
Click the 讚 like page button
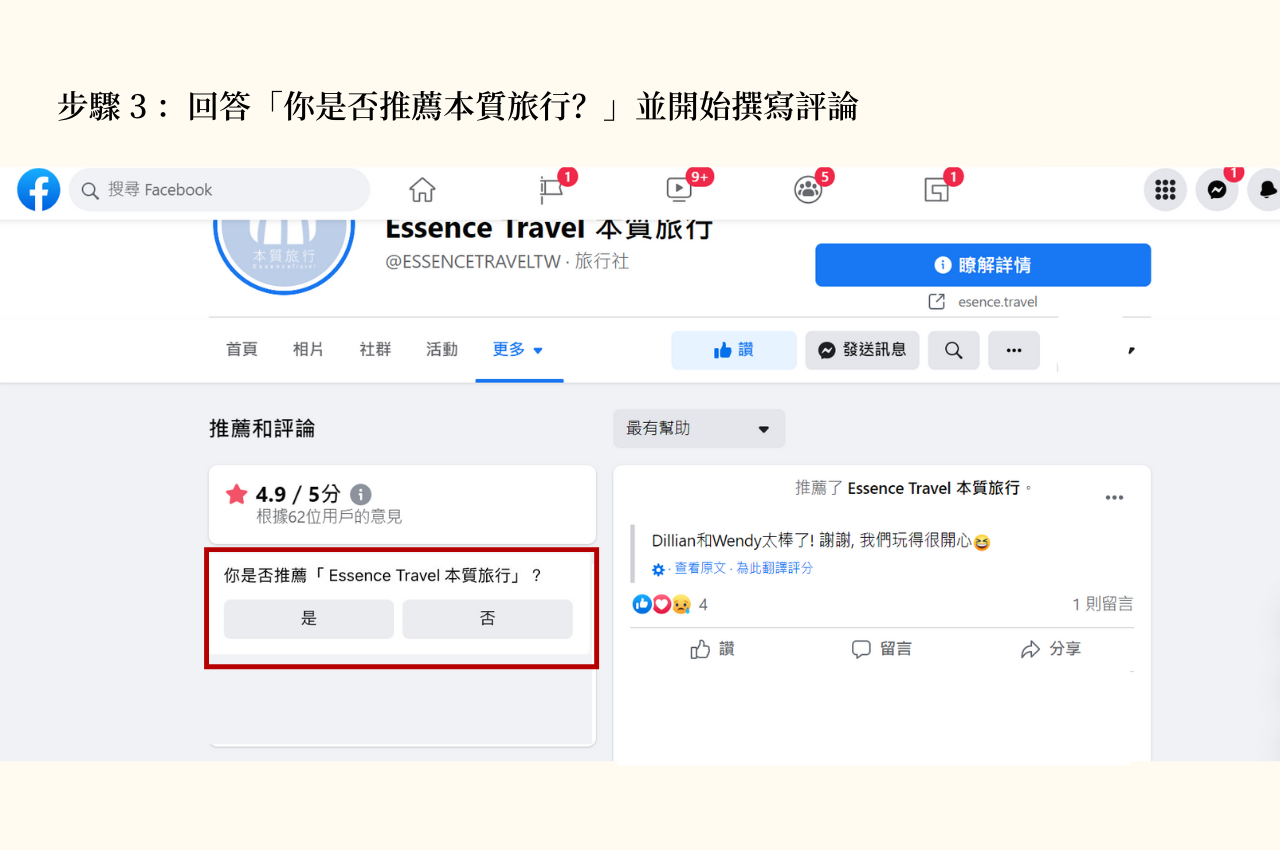click(734, 350)
